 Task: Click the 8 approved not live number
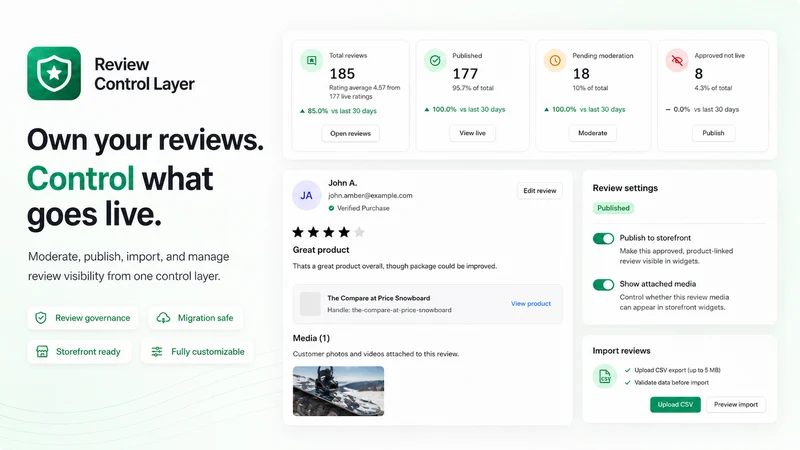tap(699, 74)
